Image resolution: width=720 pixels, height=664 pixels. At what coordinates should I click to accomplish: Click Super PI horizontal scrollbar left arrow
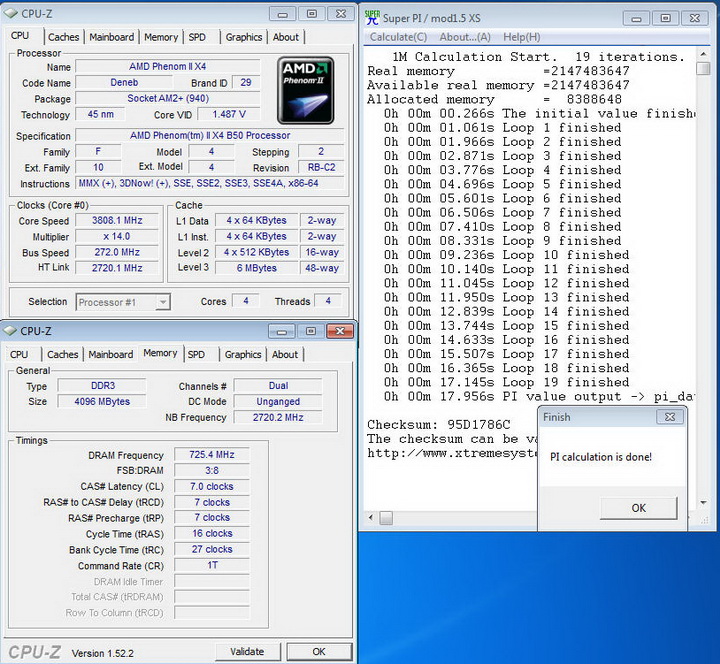(x=371, y=518)
